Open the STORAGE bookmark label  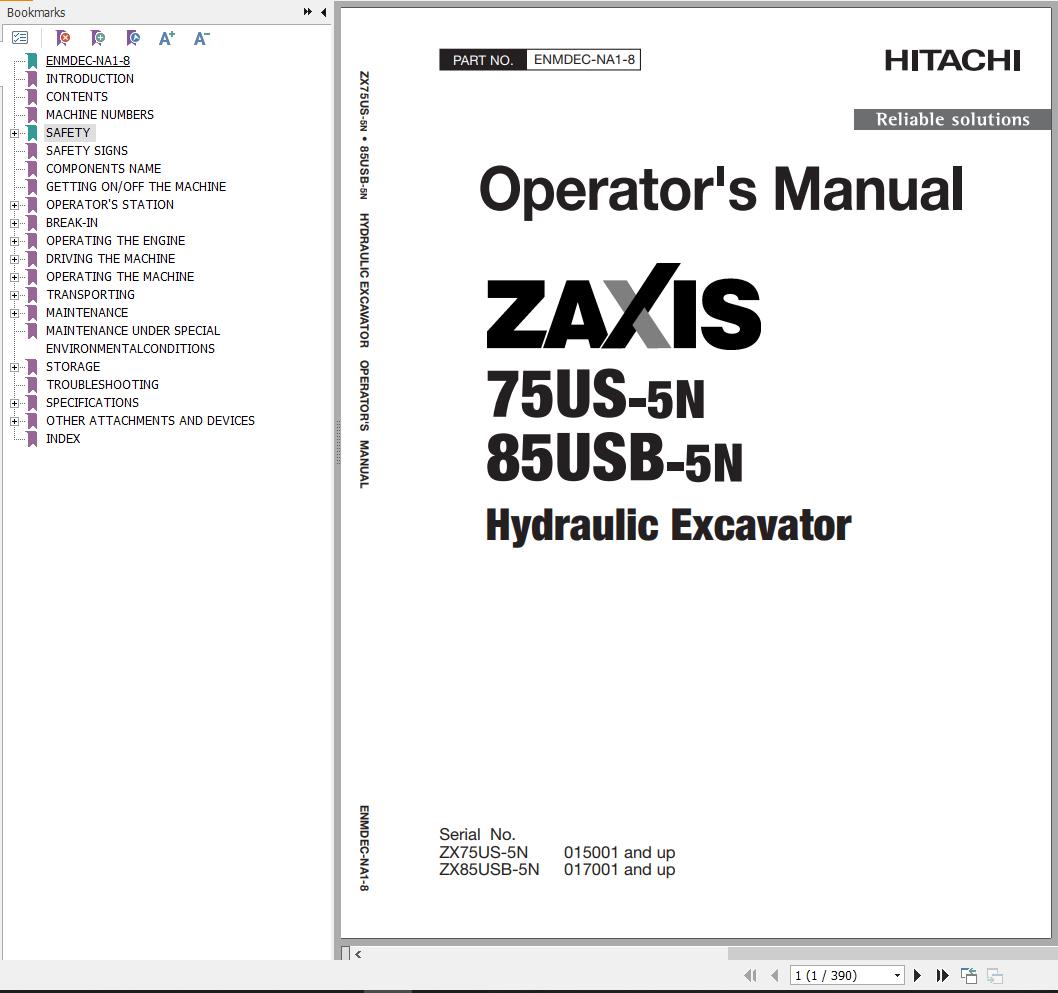coord(73,366)
